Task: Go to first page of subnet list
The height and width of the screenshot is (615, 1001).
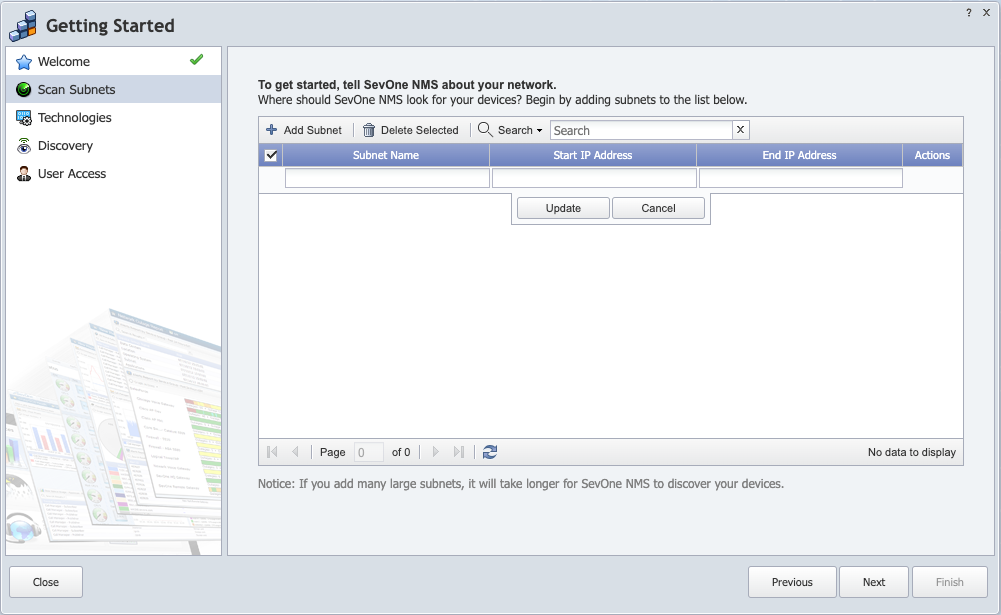Action: [272, 452]
